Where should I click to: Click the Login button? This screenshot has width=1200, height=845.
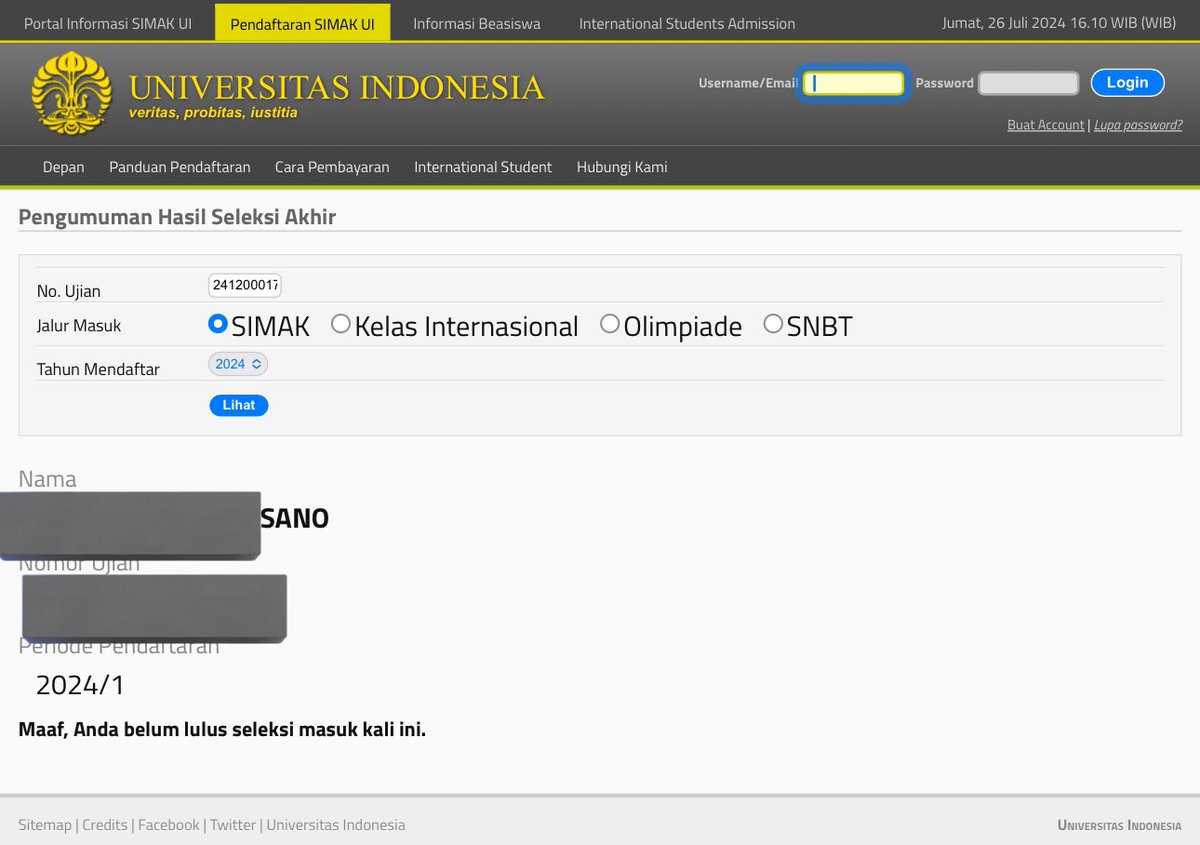[x=1127, y=83]
